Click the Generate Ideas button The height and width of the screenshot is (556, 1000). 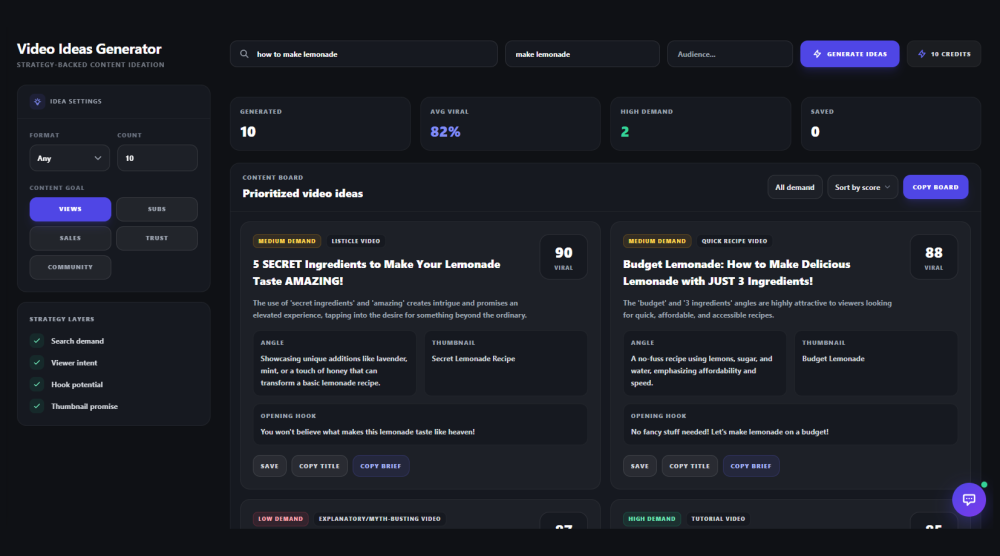(x=849, y=54)
